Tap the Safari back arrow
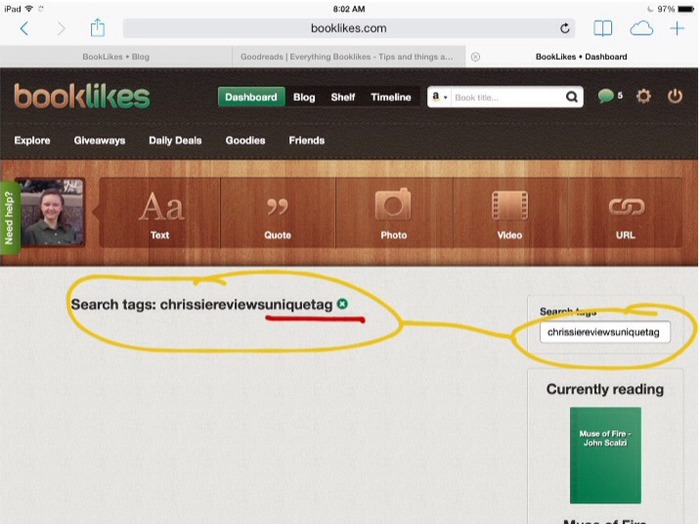Viewport: 700px width, 524px height. (24, 28)
